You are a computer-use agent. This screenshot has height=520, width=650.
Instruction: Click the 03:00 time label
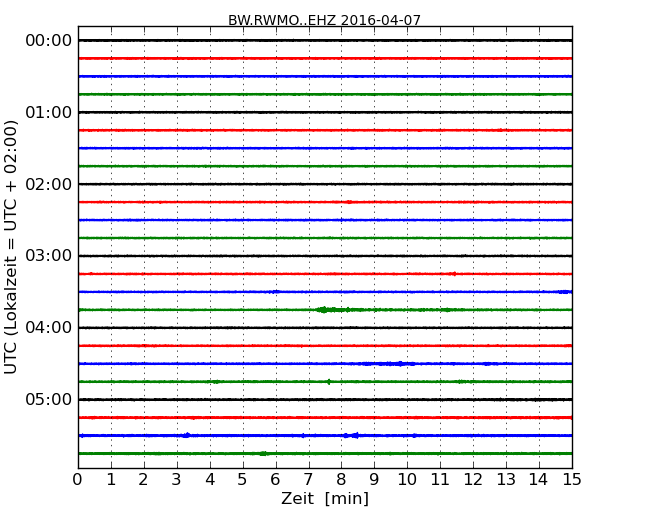[49, 255]
